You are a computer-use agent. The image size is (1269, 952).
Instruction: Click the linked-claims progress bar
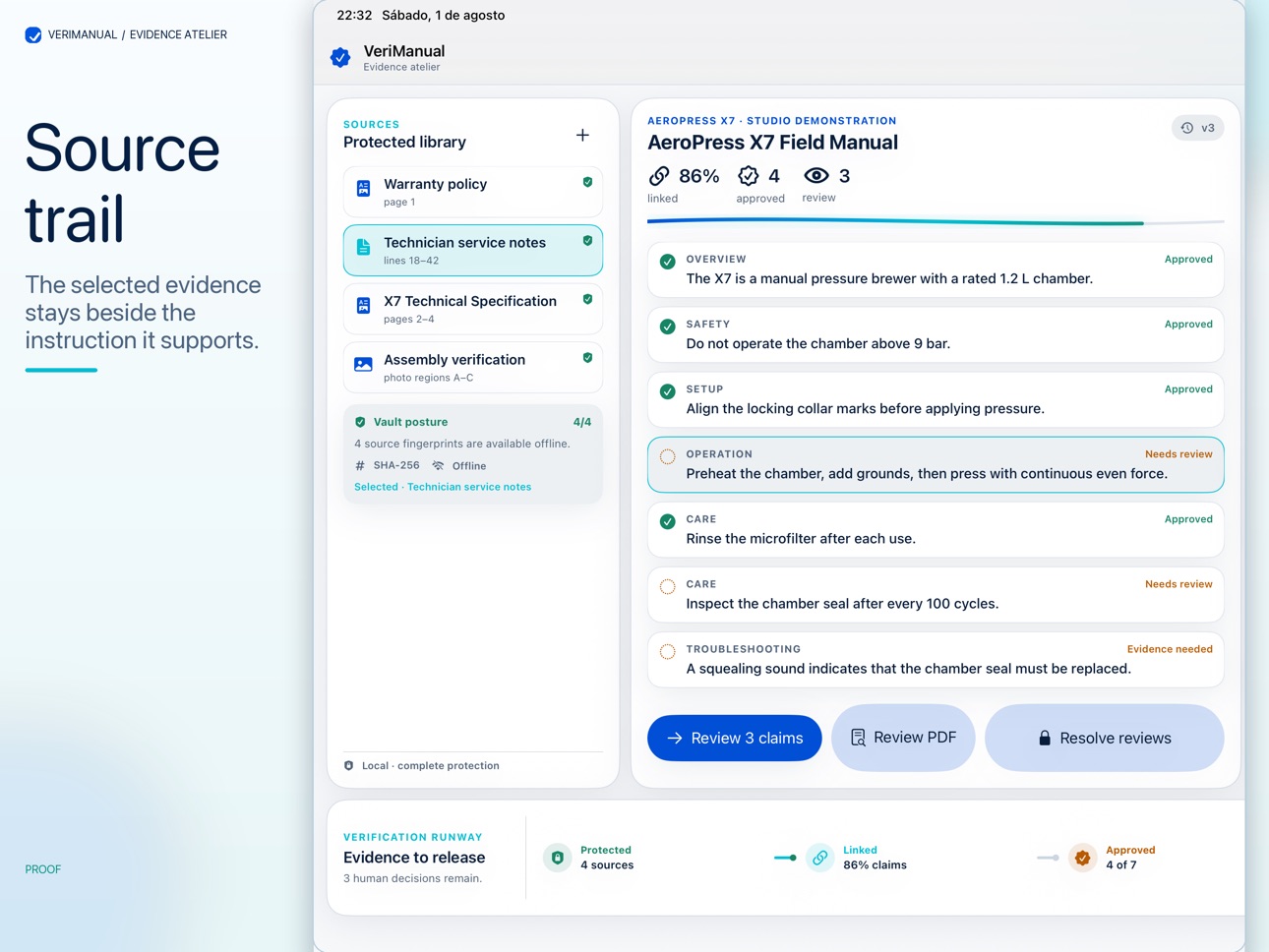(x=936, y=222)
